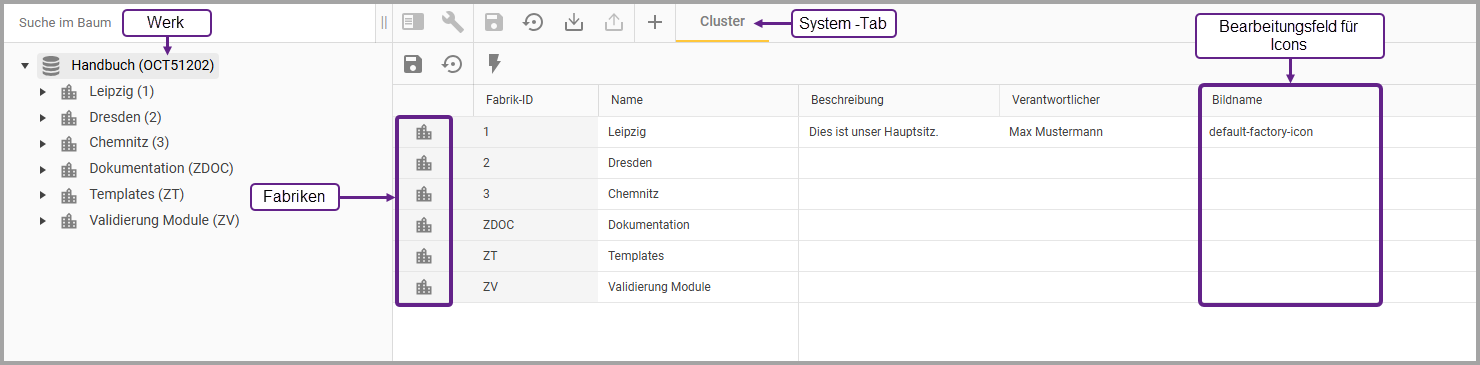Open the wrench settings icon in toolbar
The height and width of the screenshot is (365, 1480).
click(x=452, y=22)
